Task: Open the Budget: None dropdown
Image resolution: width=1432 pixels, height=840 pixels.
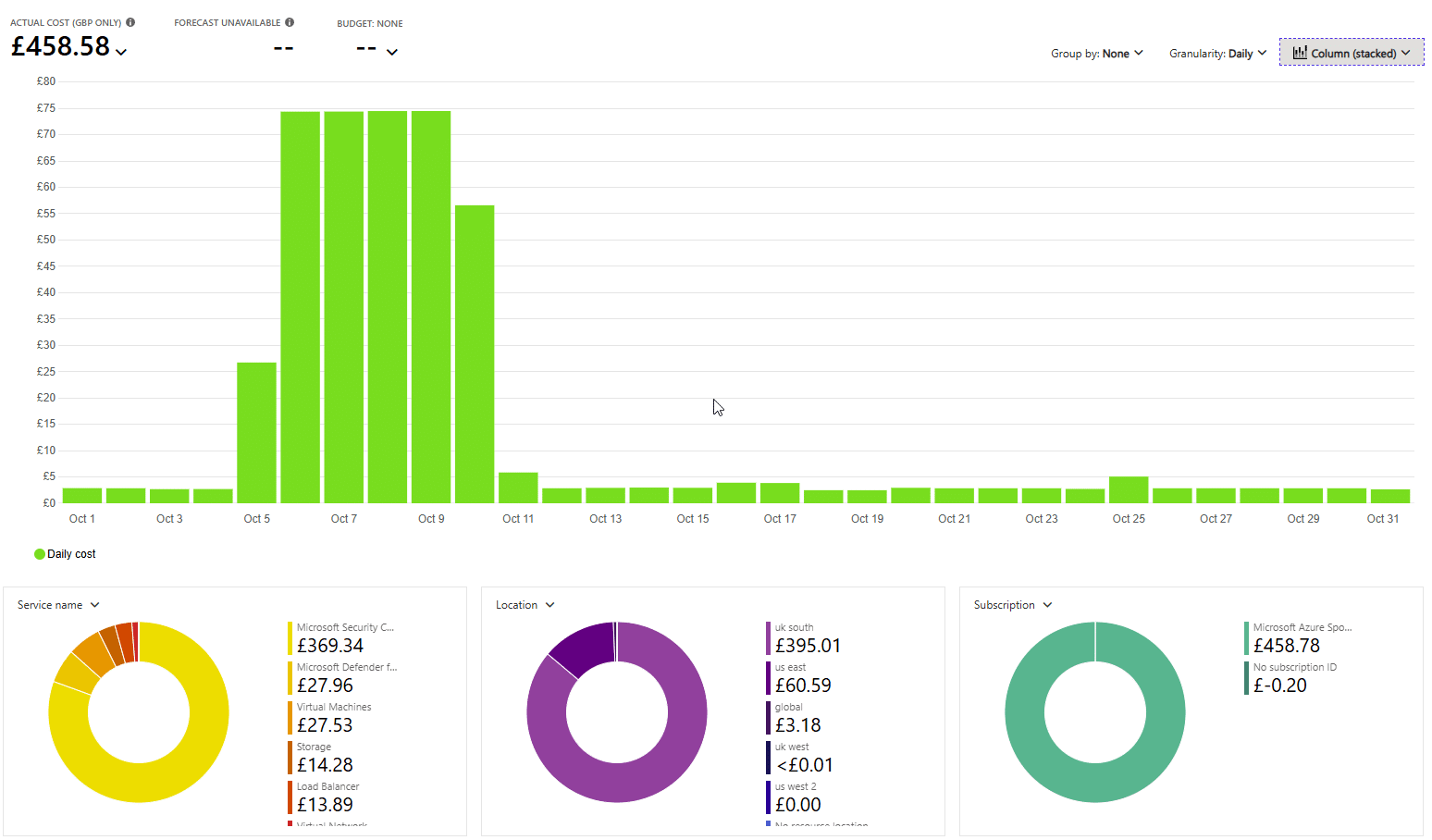Action: click(391, 52)
